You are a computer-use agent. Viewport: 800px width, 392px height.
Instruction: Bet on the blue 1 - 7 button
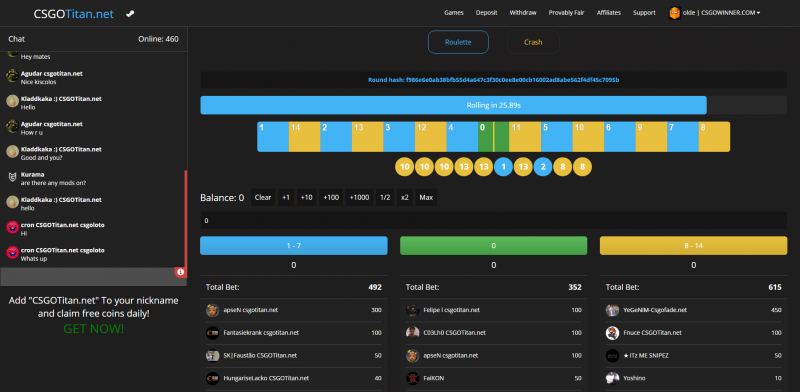(294, 246)
